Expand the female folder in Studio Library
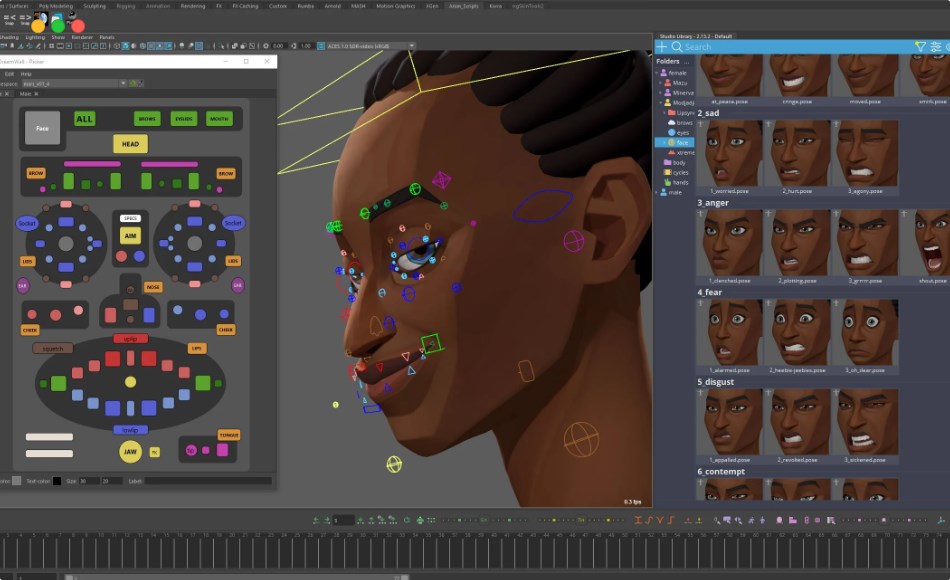The image size is (950, 580). pos(657,72)
